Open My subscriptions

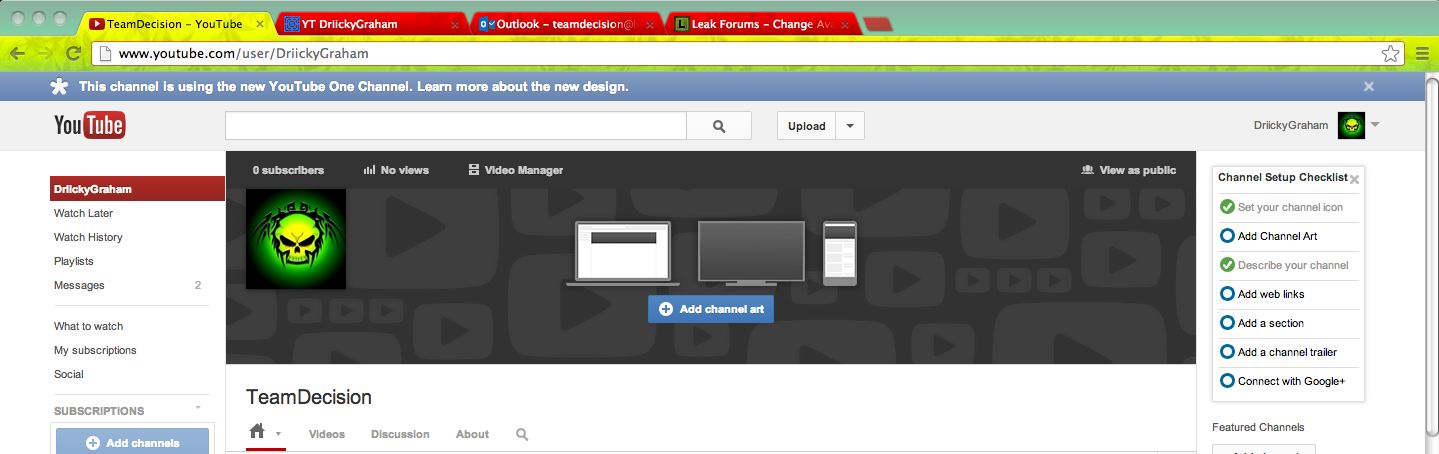[95, 350]
